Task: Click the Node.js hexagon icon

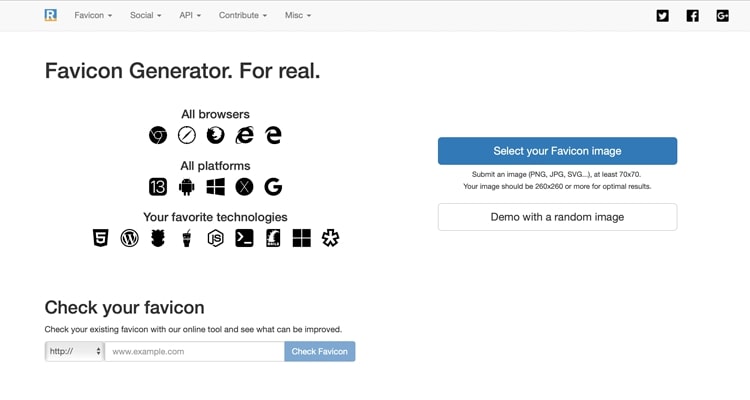Action: pos(215,238)
